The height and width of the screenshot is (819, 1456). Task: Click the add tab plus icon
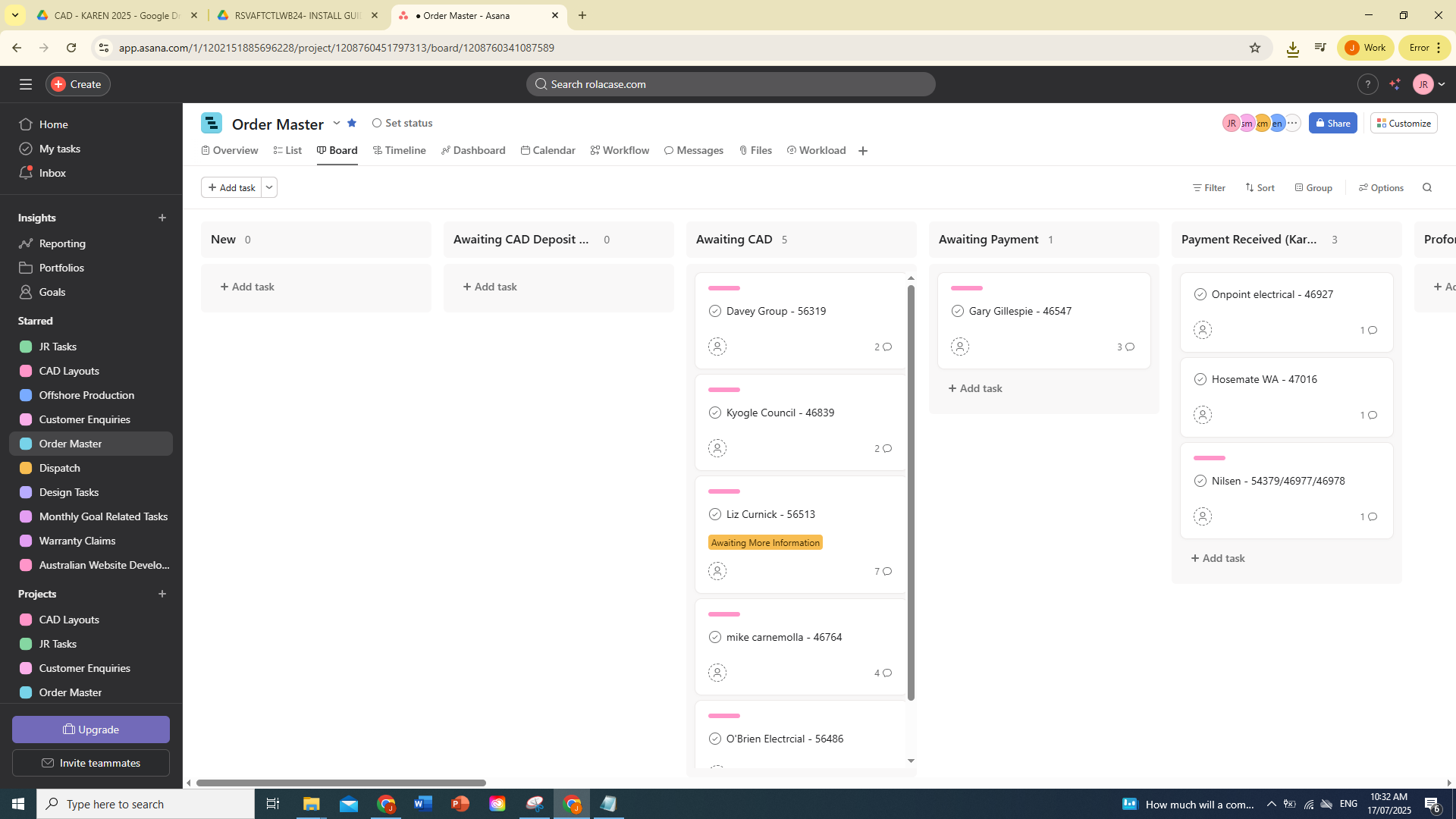[863, 151]
